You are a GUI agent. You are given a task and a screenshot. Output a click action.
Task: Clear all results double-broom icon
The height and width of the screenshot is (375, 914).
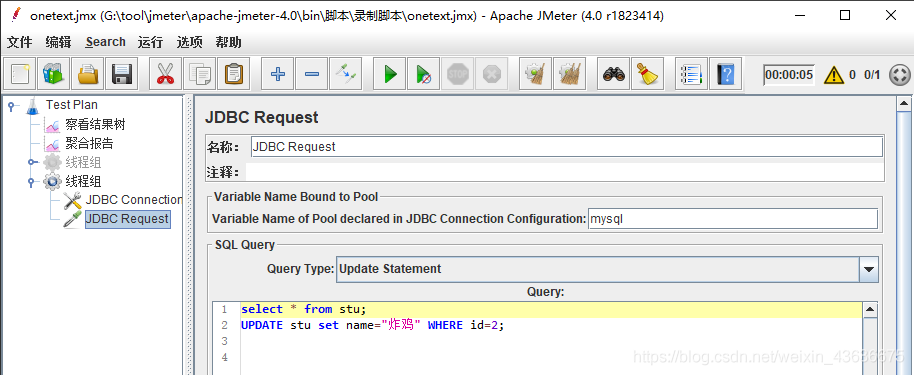pos(570,74)
